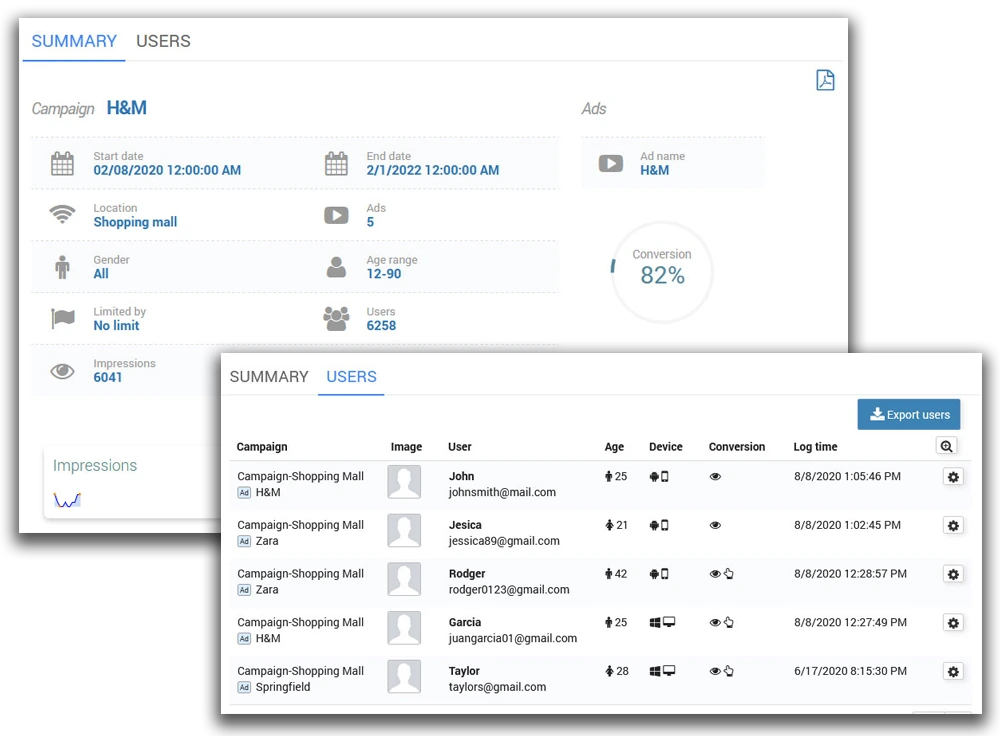The image size is (1000, 736).
Task: Open gear menu for Garcia's row
Action: pos(953,622)
